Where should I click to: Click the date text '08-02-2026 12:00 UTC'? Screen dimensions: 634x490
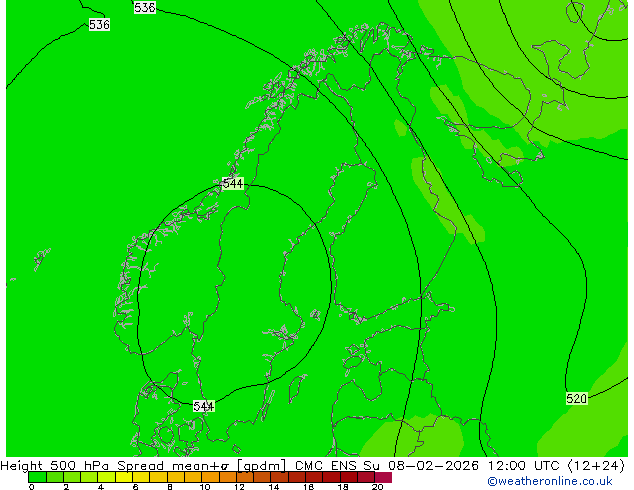[x=473, y=466]
